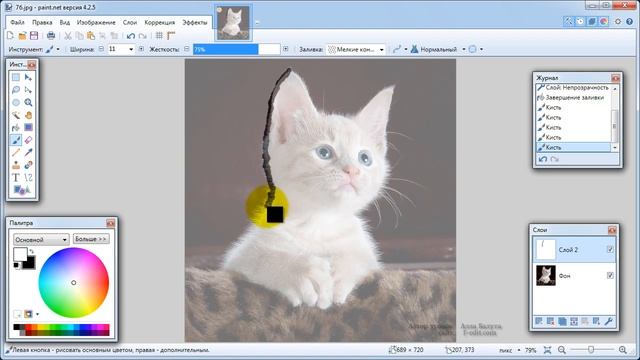
Task: Select the Magic Wand tool
Action: (x=16, y=115)
